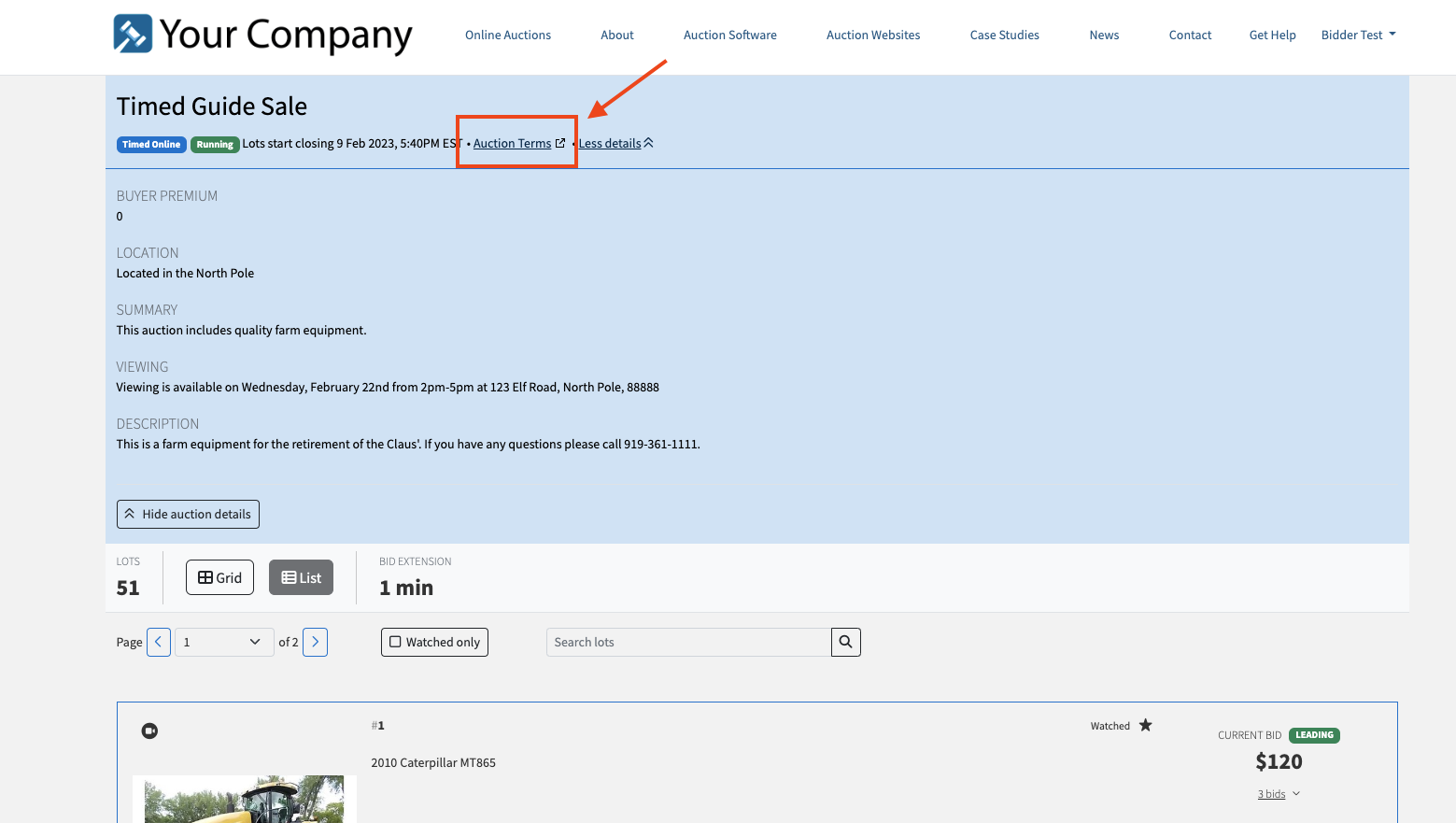
Task: Open the Case Studies menu item
Action: pyautogui.click(x=1004, y=35)
